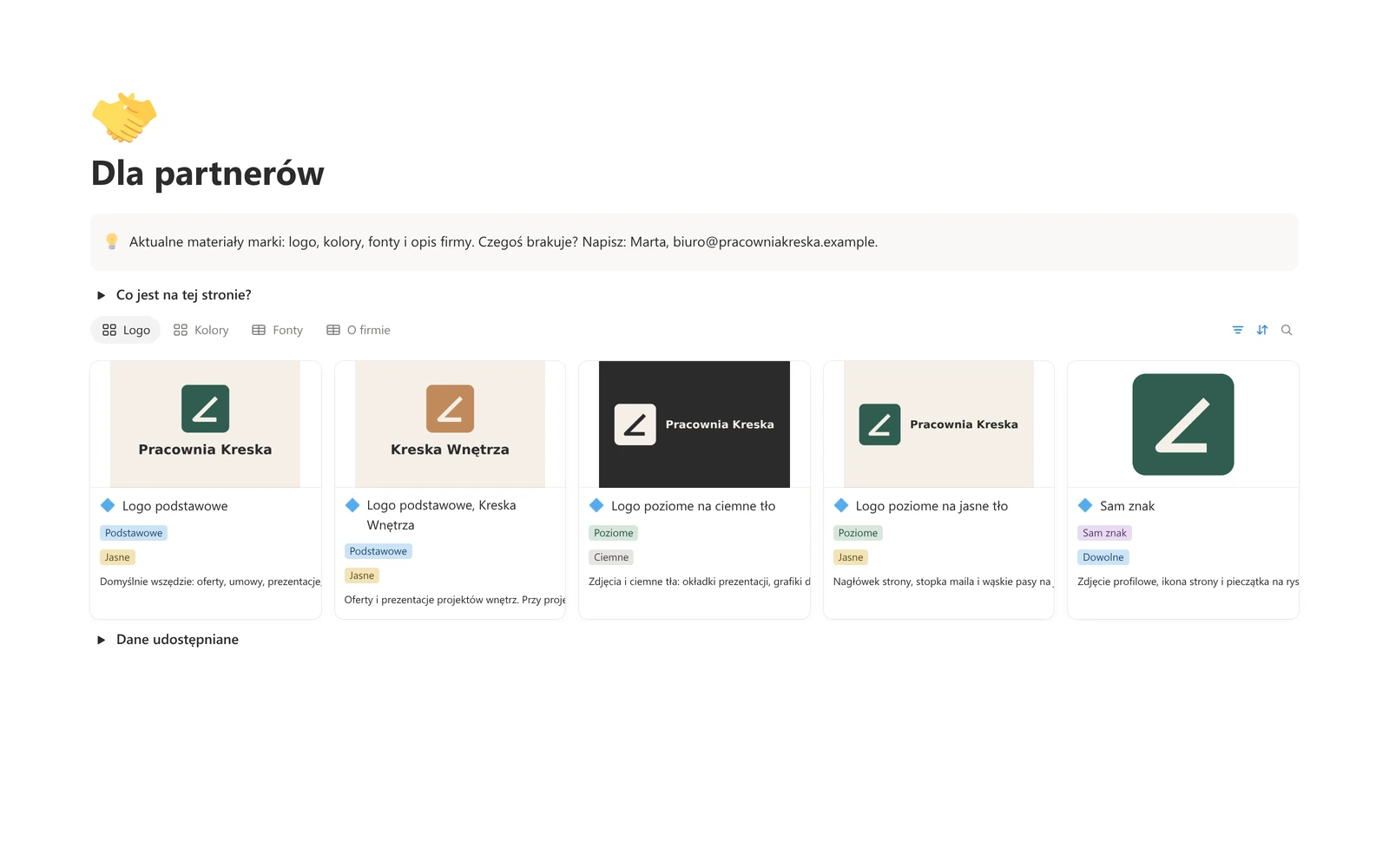The width and height of the screenshot is (1389, 868).
Task: Open the sort arrows icon
Action: coord(1262,330)
